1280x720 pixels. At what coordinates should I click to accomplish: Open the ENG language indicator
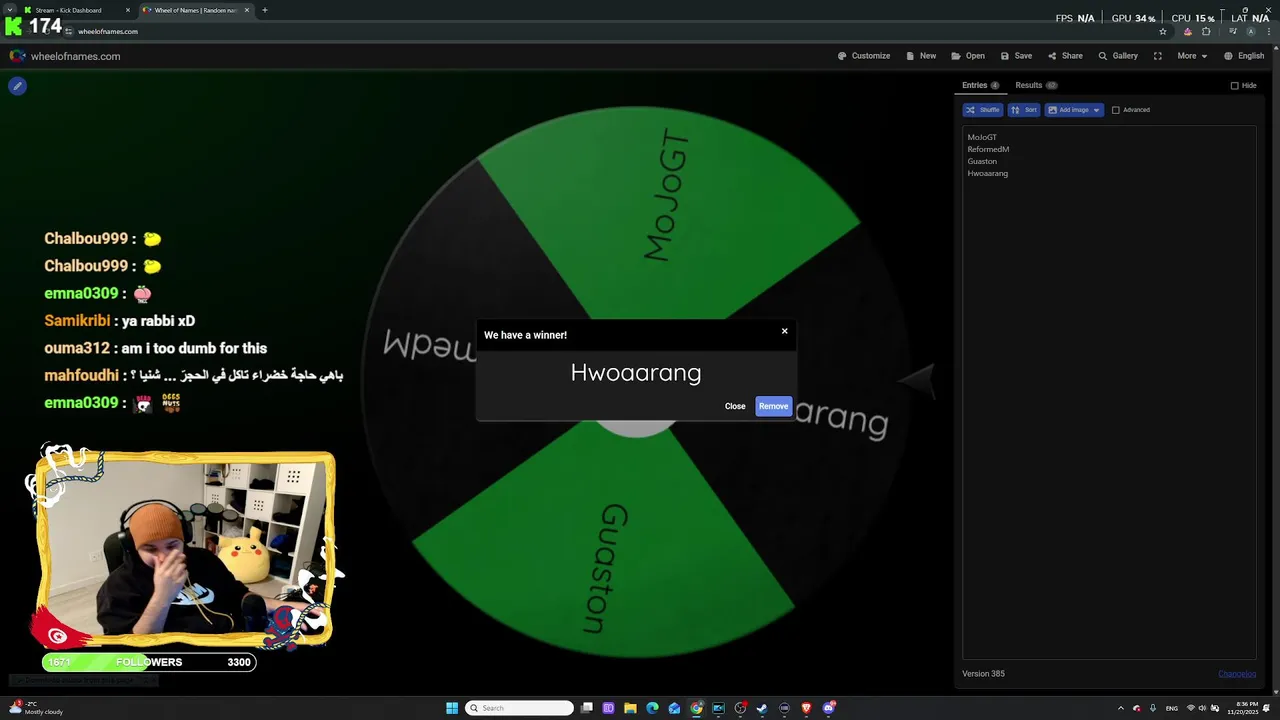(1172, 708)
